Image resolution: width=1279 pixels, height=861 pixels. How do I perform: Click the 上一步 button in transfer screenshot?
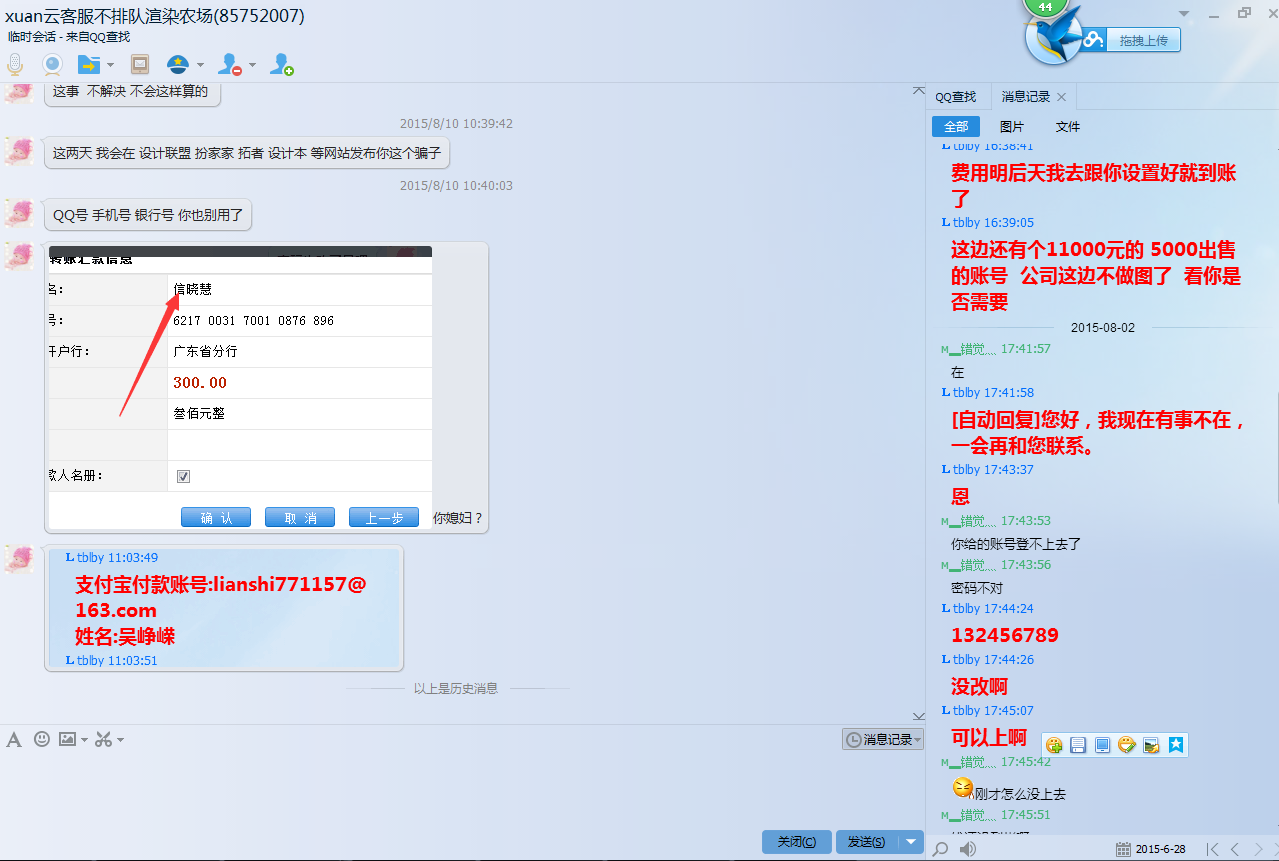coord(384,517)
